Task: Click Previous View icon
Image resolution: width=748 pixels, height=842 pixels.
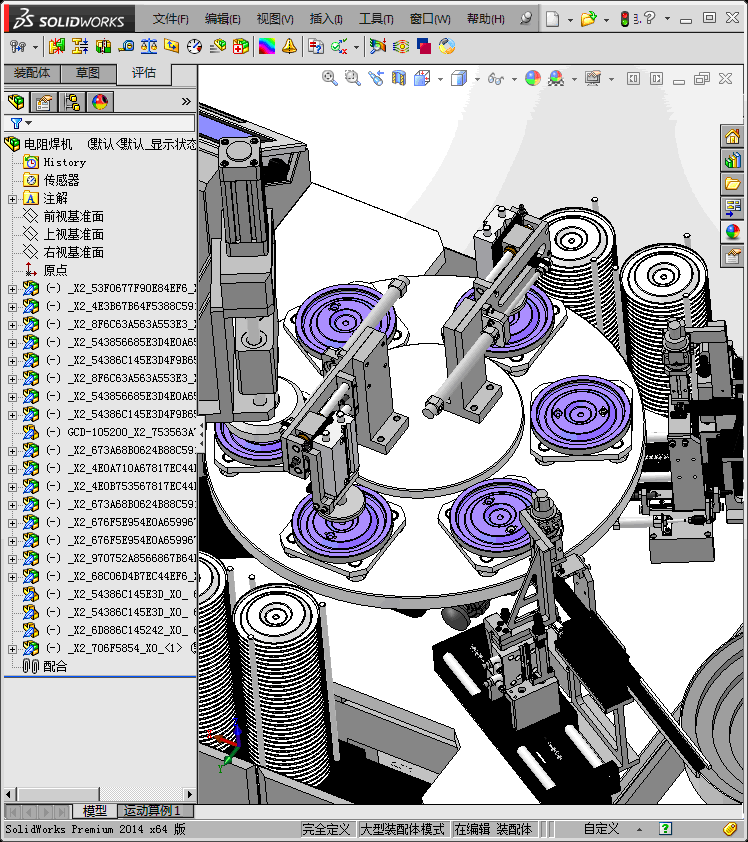Action: pos(376,78)
